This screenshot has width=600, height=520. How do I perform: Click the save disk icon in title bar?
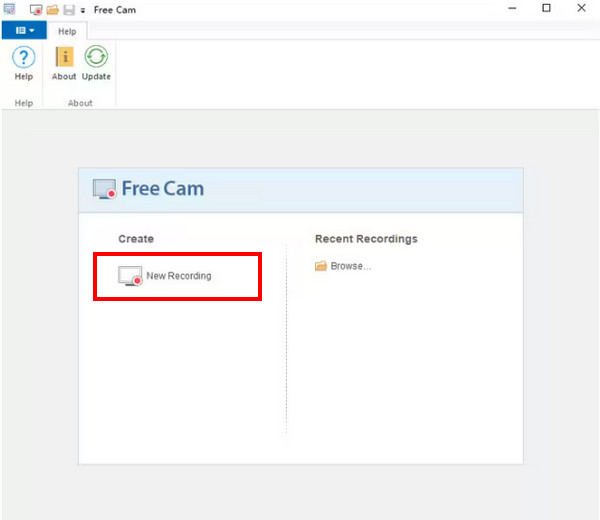tap(69, 10)
